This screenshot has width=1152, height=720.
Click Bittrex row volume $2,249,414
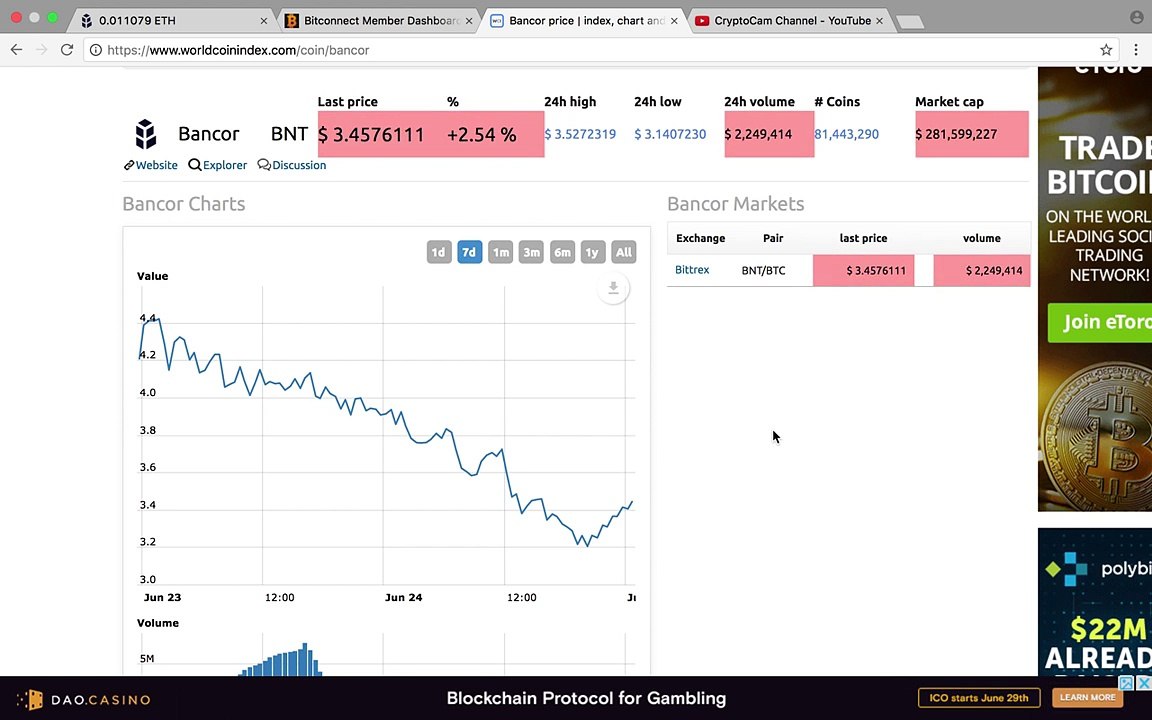994,270
